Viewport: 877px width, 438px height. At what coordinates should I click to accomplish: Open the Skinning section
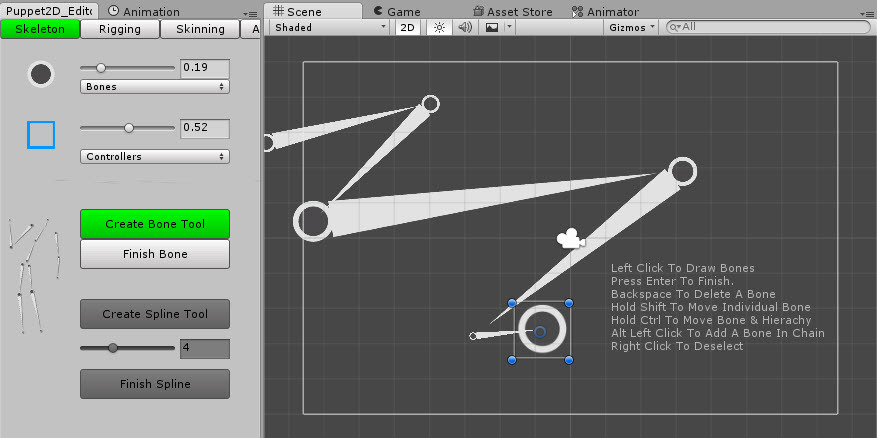(200, 29)
